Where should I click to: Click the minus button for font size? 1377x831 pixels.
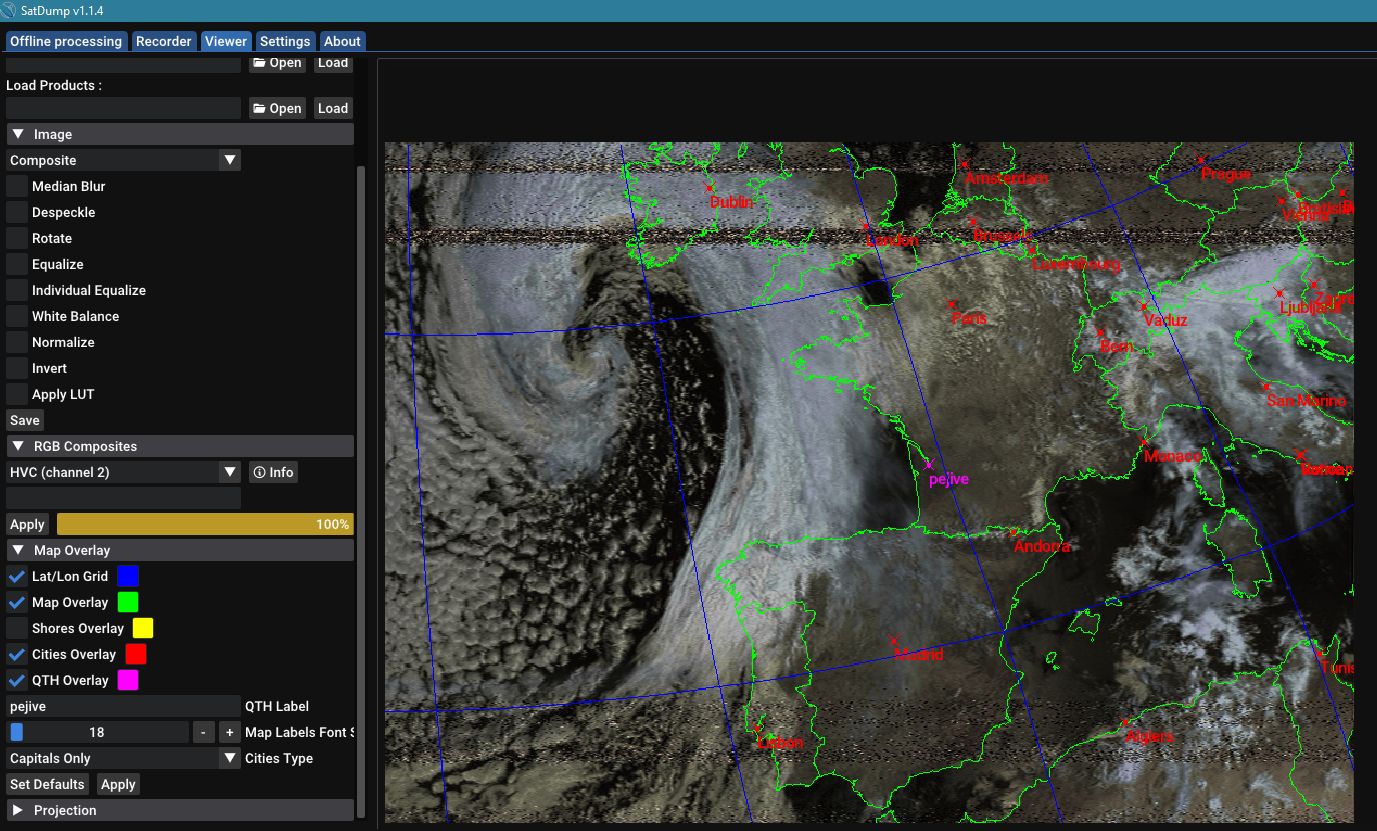point(203,732)
